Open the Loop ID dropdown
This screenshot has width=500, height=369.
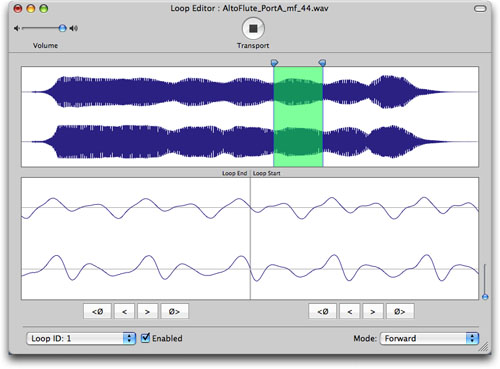coord(81,338)
